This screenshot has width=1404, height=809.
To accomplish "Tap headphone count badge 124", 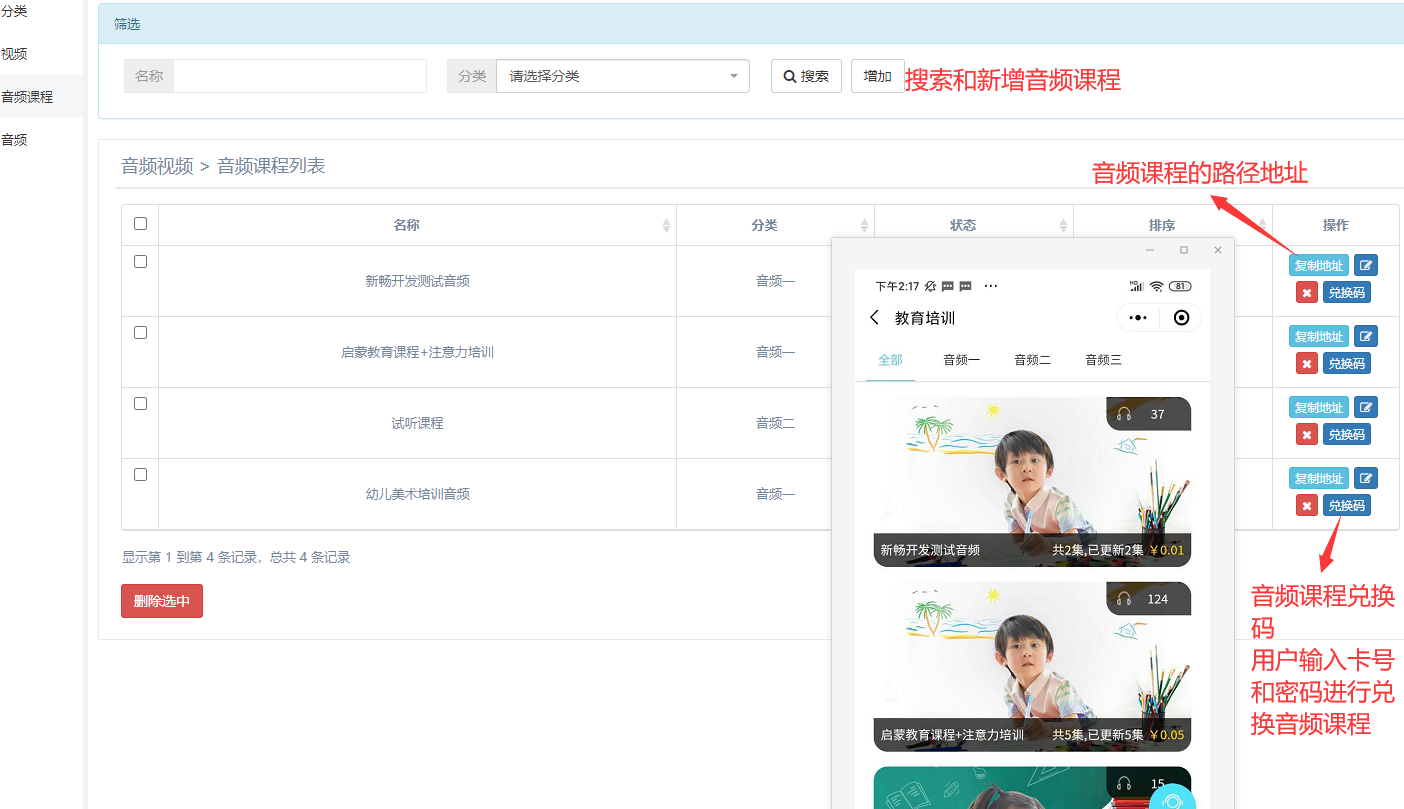I will coord(1148,599).
